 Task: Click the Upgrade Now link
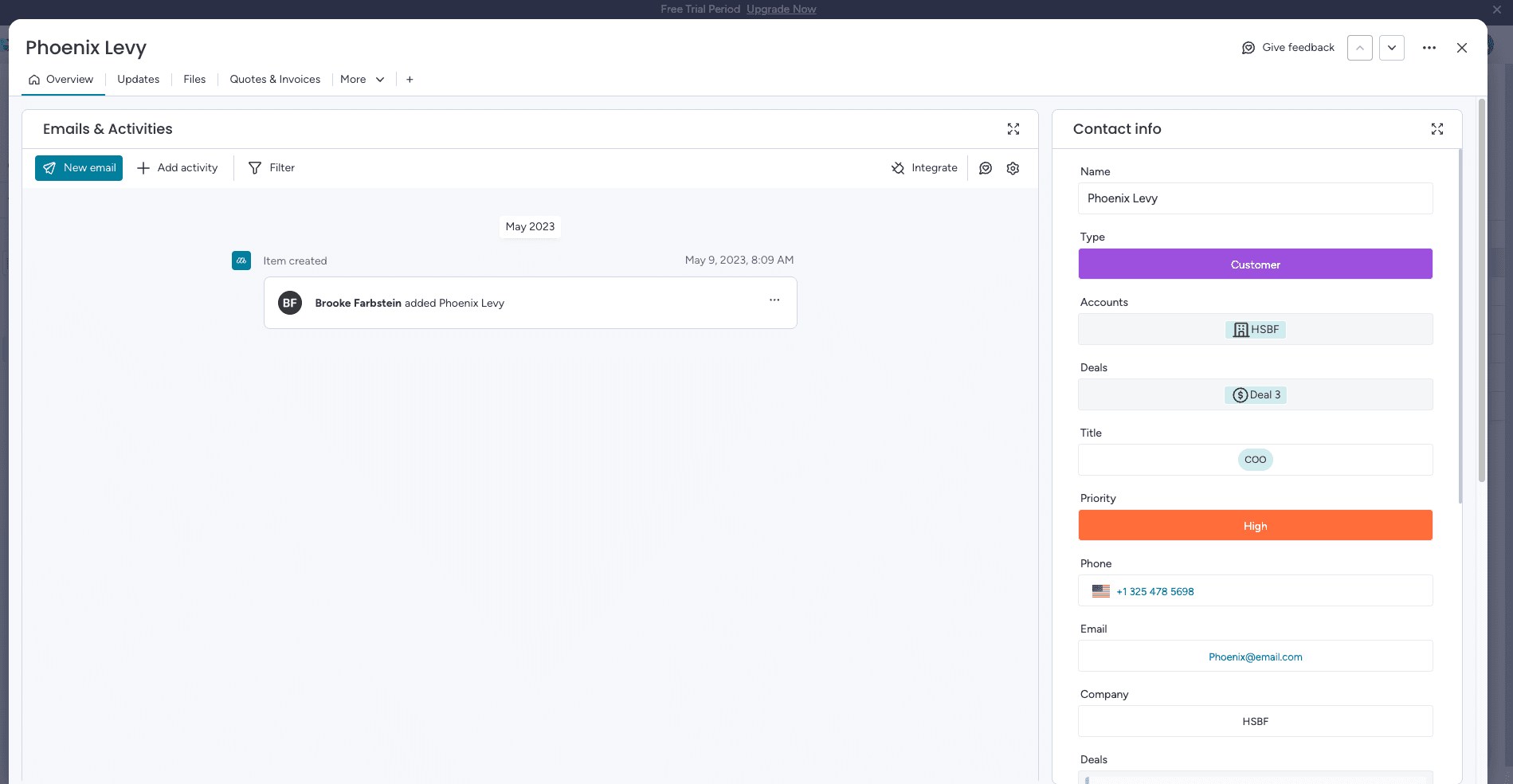[x=781, y=10]
